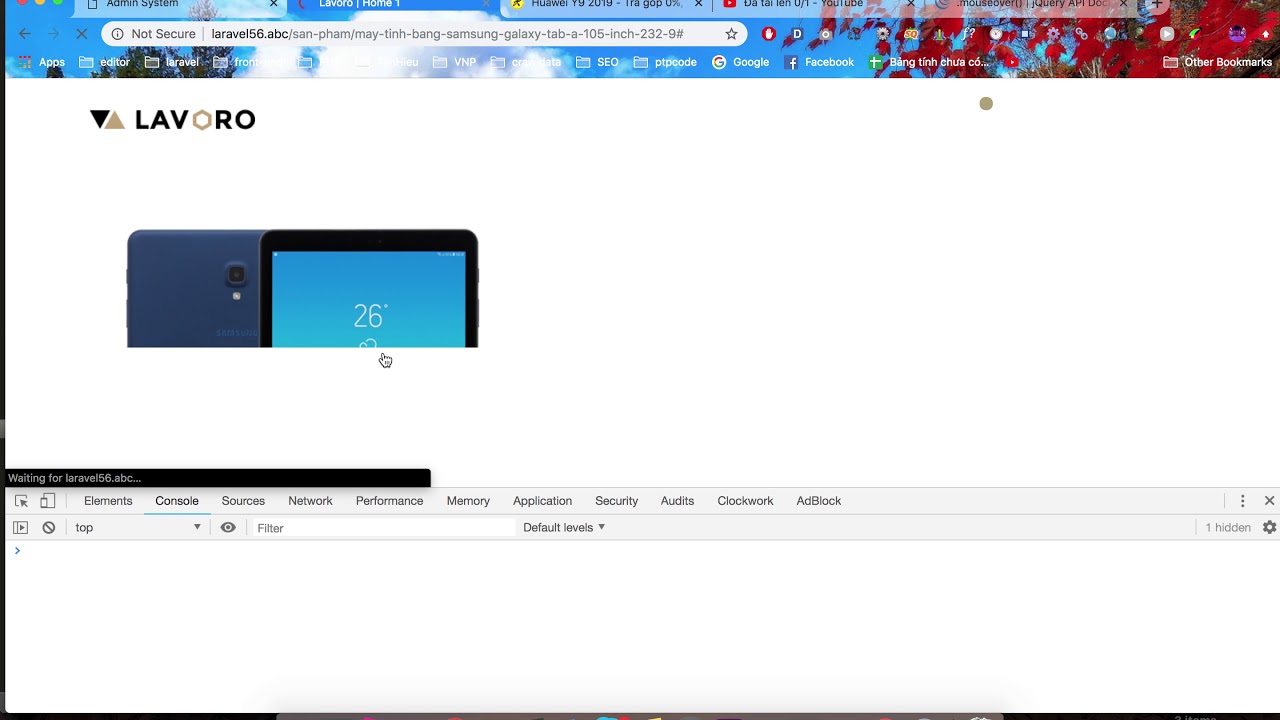Open the DevTools Audits panel
The width and height of the screenshot is (1280, 720).
[x=677, y=501]
